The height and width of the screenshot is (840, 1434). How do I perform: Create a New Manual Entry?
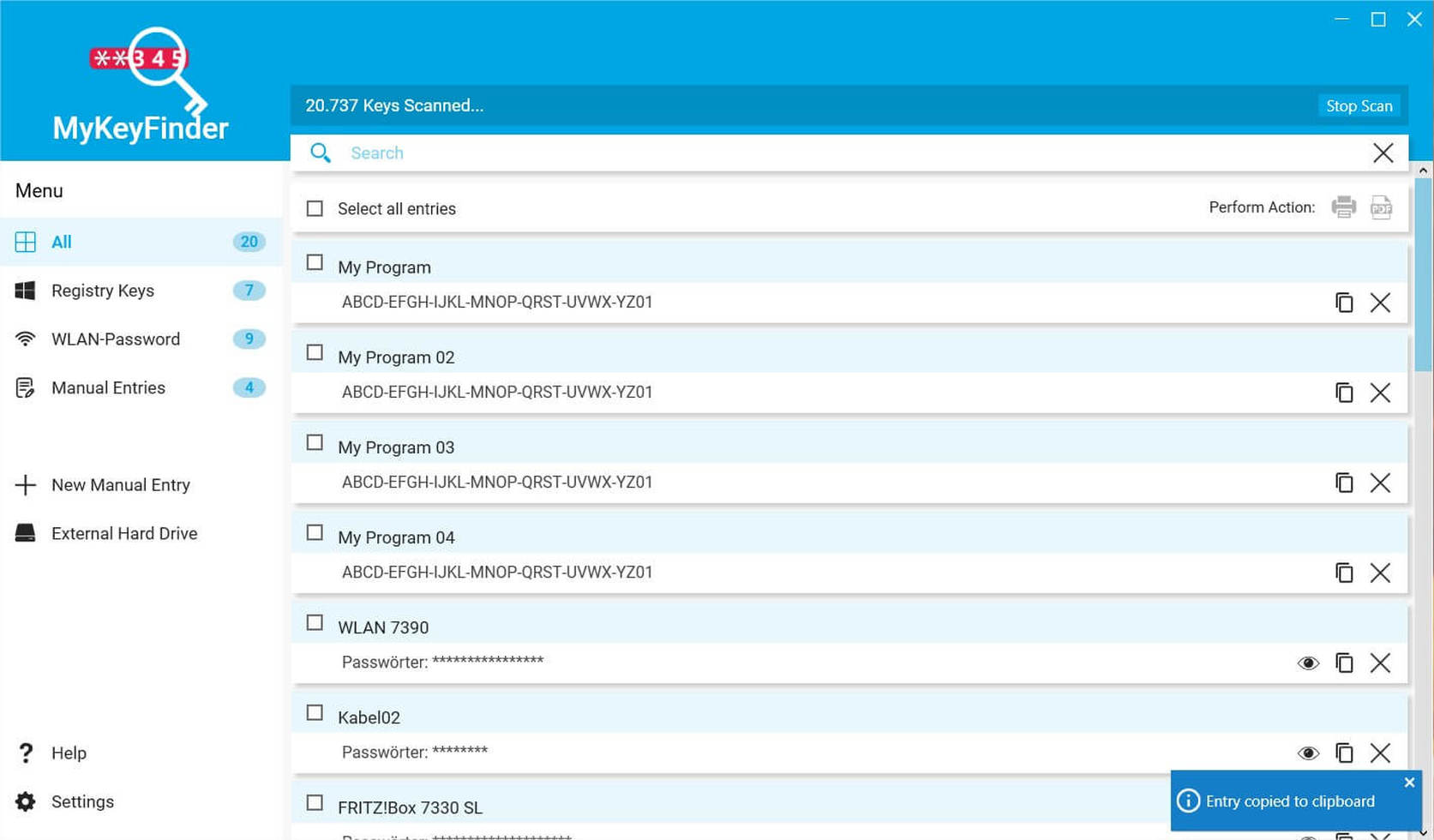pos(120,484)
